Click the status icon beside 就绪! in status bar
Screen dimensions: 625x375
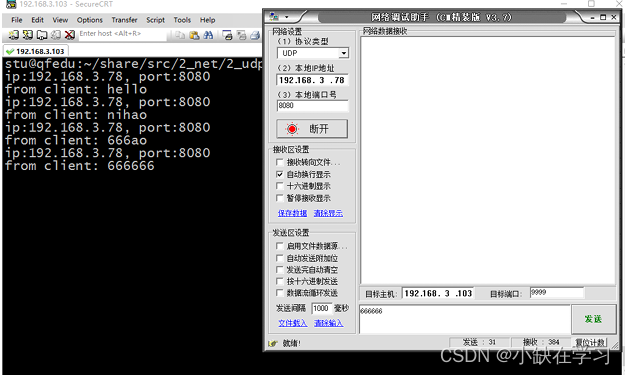[273, 343]
